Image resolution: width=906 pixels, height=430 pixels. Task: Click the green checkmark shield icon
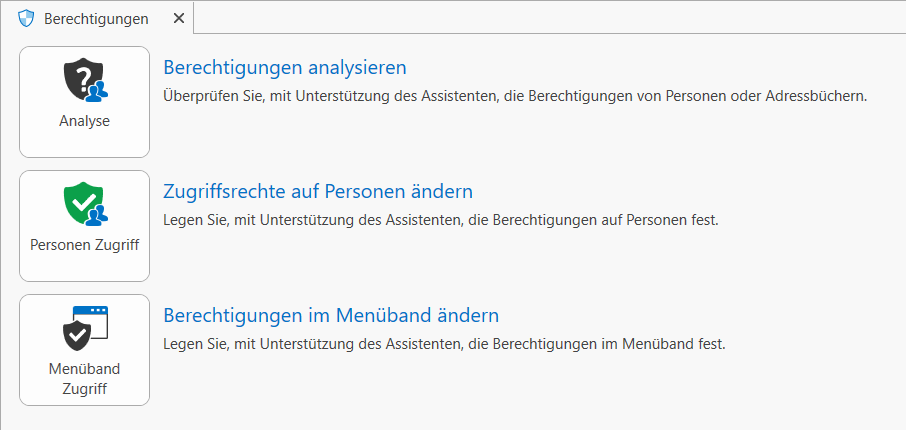point(85,204)
